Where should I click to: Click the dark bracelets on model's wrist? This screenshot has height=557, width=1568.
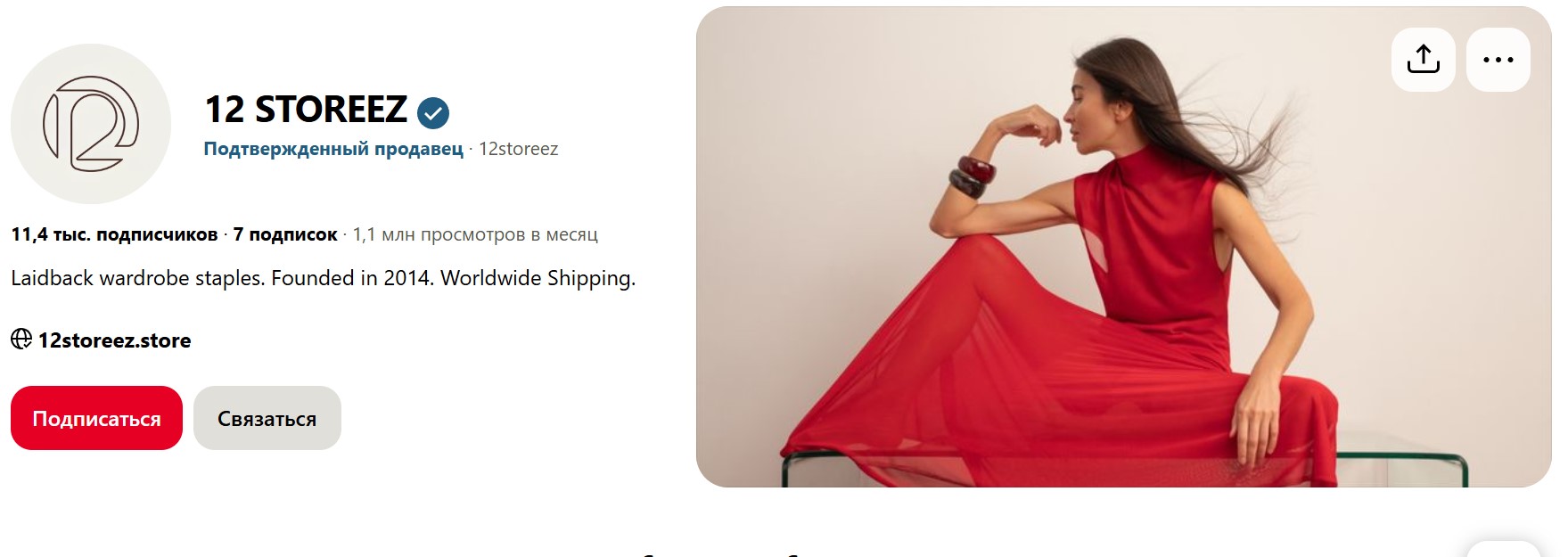click(x=972, y=176)
